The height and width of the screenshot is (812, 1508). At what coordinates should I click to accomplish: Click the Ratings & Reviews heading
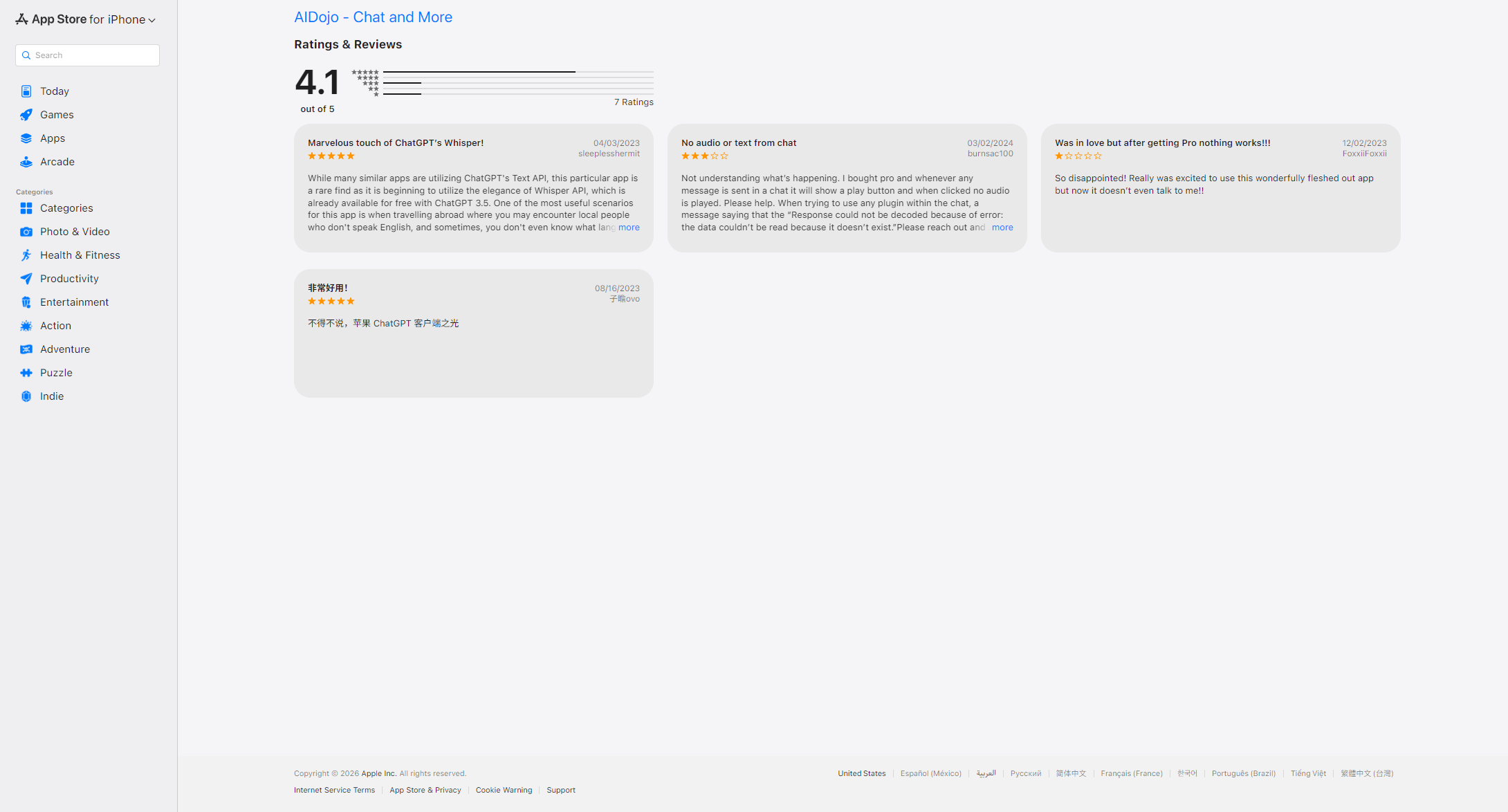pos(348,44)
